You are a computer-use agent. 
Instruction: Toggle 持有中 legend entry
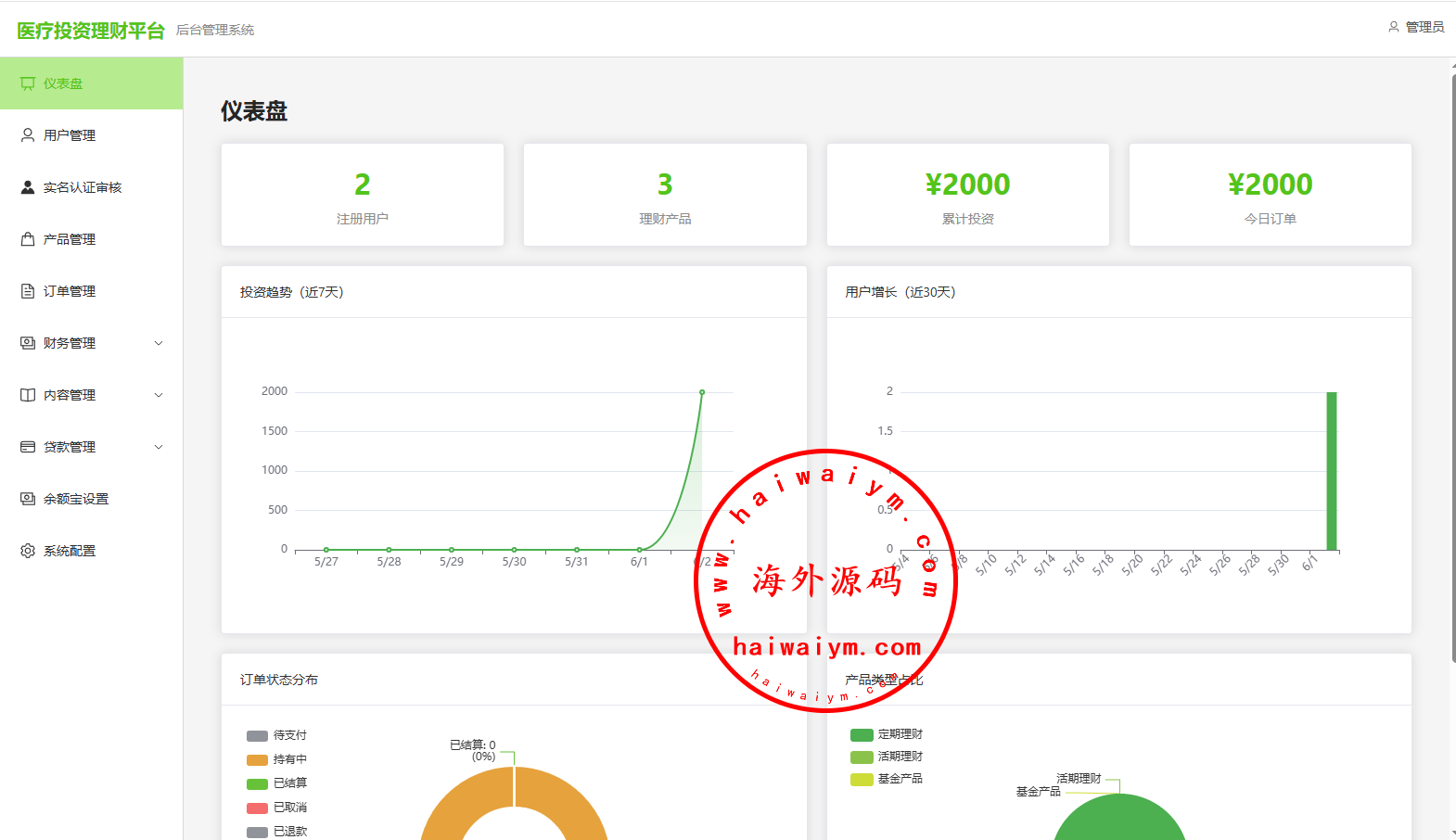(276, 759)
